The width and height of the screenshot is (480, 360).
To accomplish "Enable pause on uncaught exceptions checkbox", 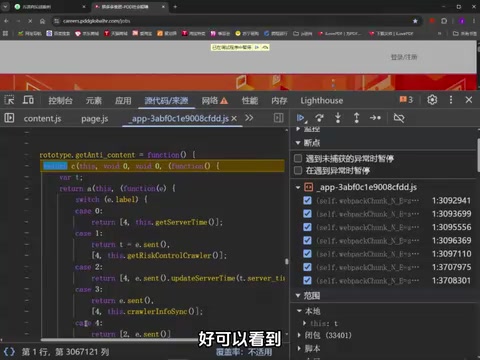I will (x=298, y=158).
